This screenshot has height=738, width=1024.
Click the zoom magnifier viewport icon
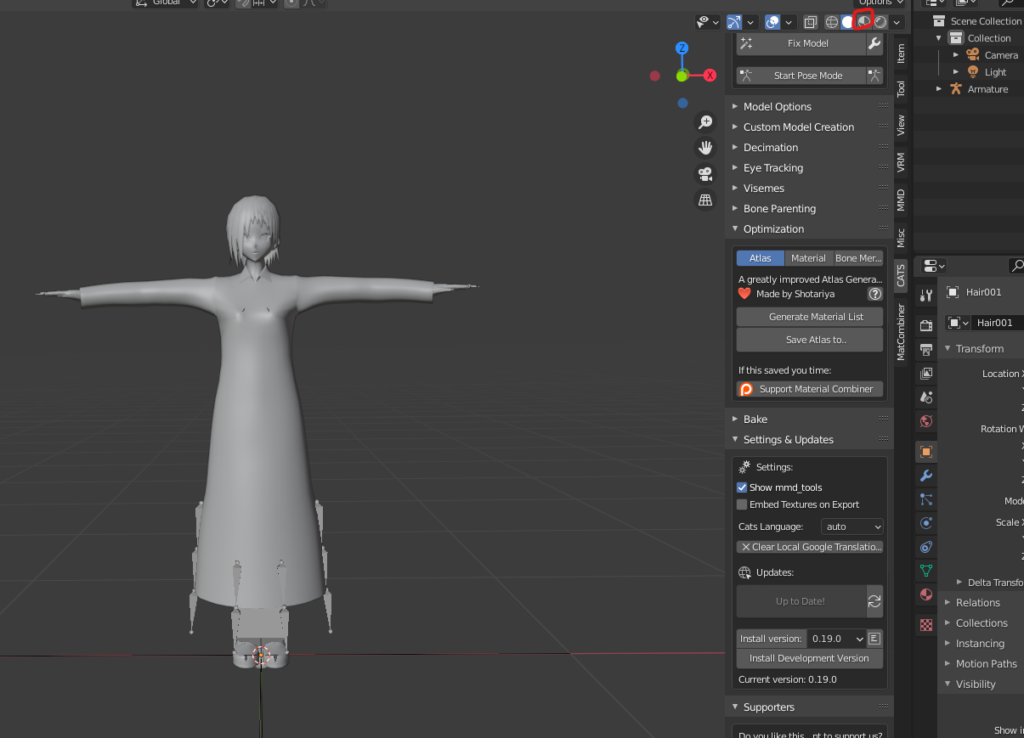705,122
